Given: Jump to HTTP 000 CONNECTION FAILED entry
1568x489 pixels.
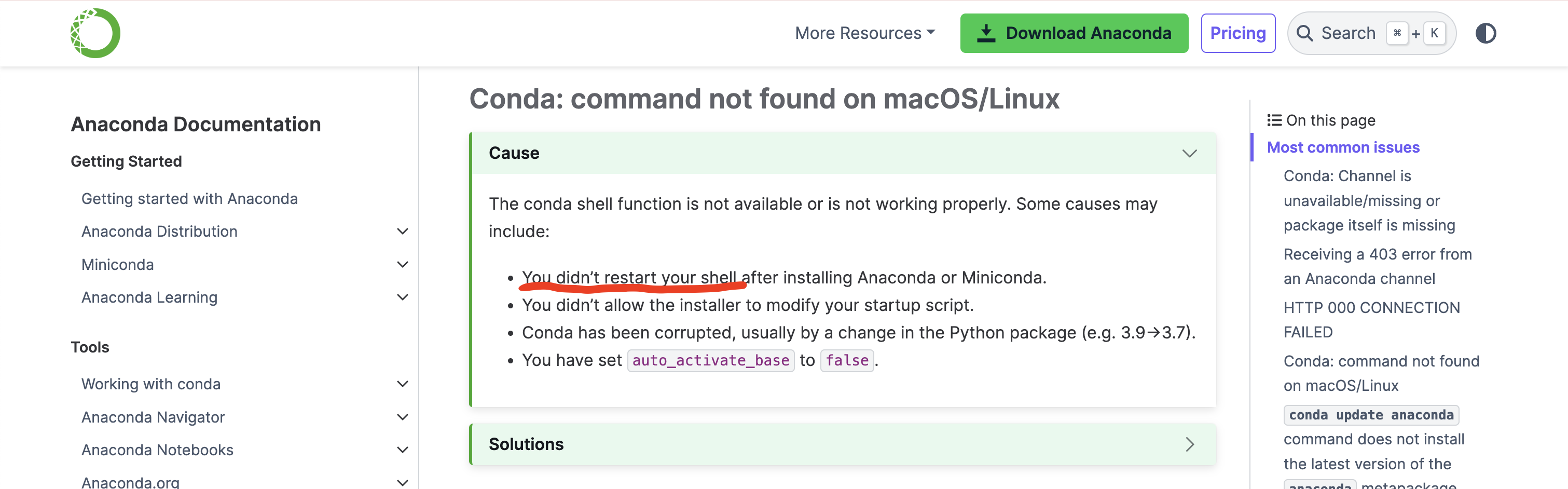Looking at the screenshot, I should [x=1371, y=320].
